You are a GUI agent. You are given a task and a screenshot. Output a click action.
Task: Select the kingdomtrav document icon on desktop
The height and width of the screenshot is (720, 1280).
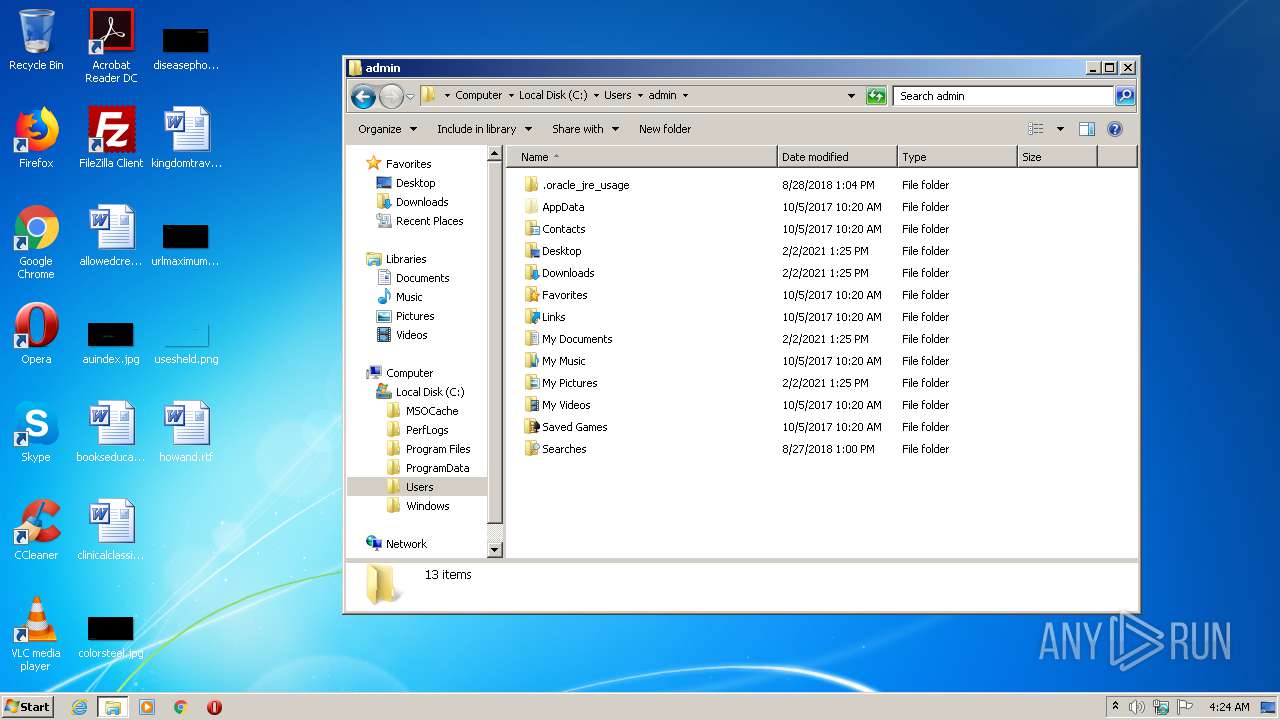(186, 138)
